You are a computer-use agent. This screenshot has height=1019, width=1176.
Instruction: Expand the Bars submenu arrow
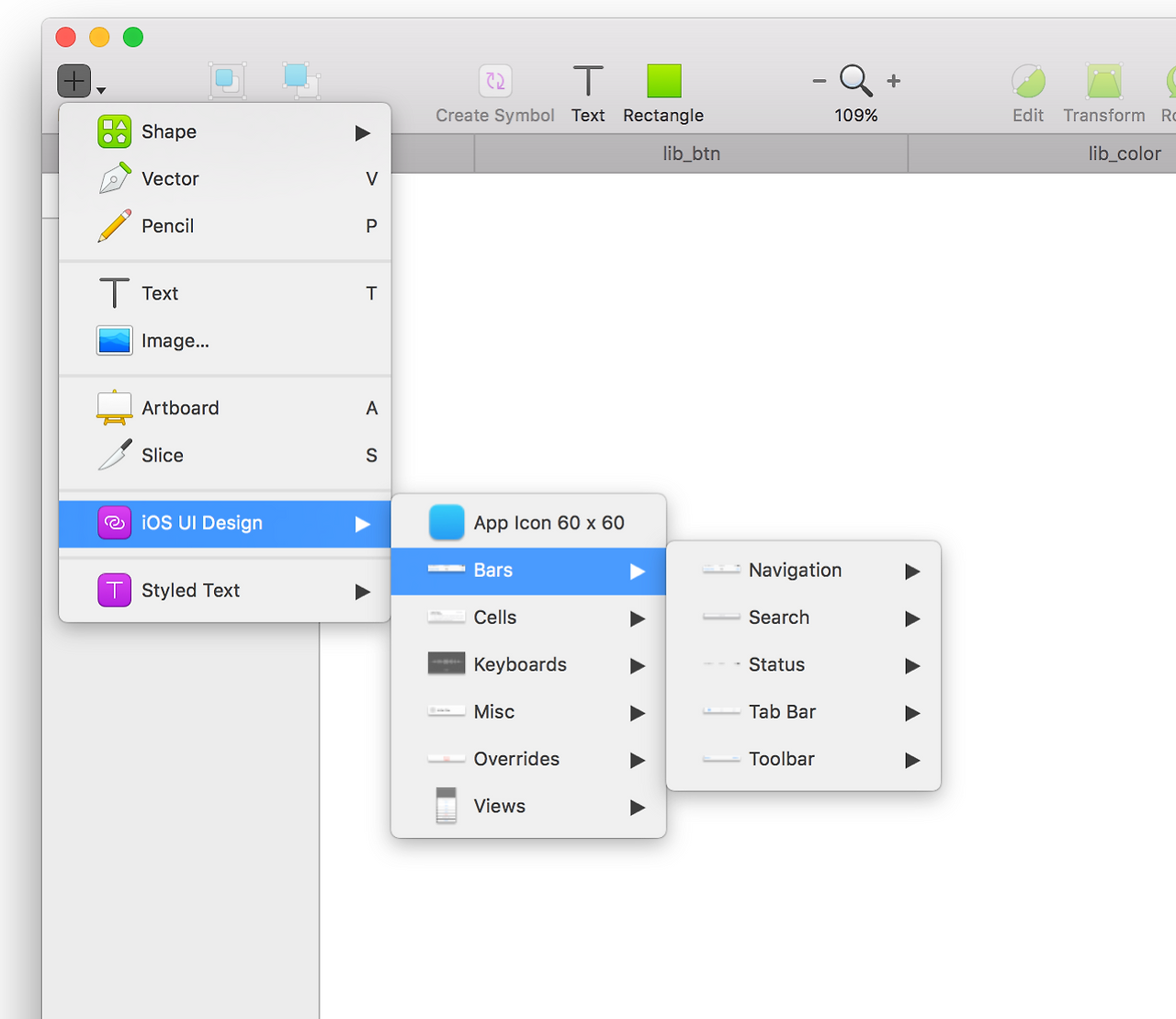point(638,572)
